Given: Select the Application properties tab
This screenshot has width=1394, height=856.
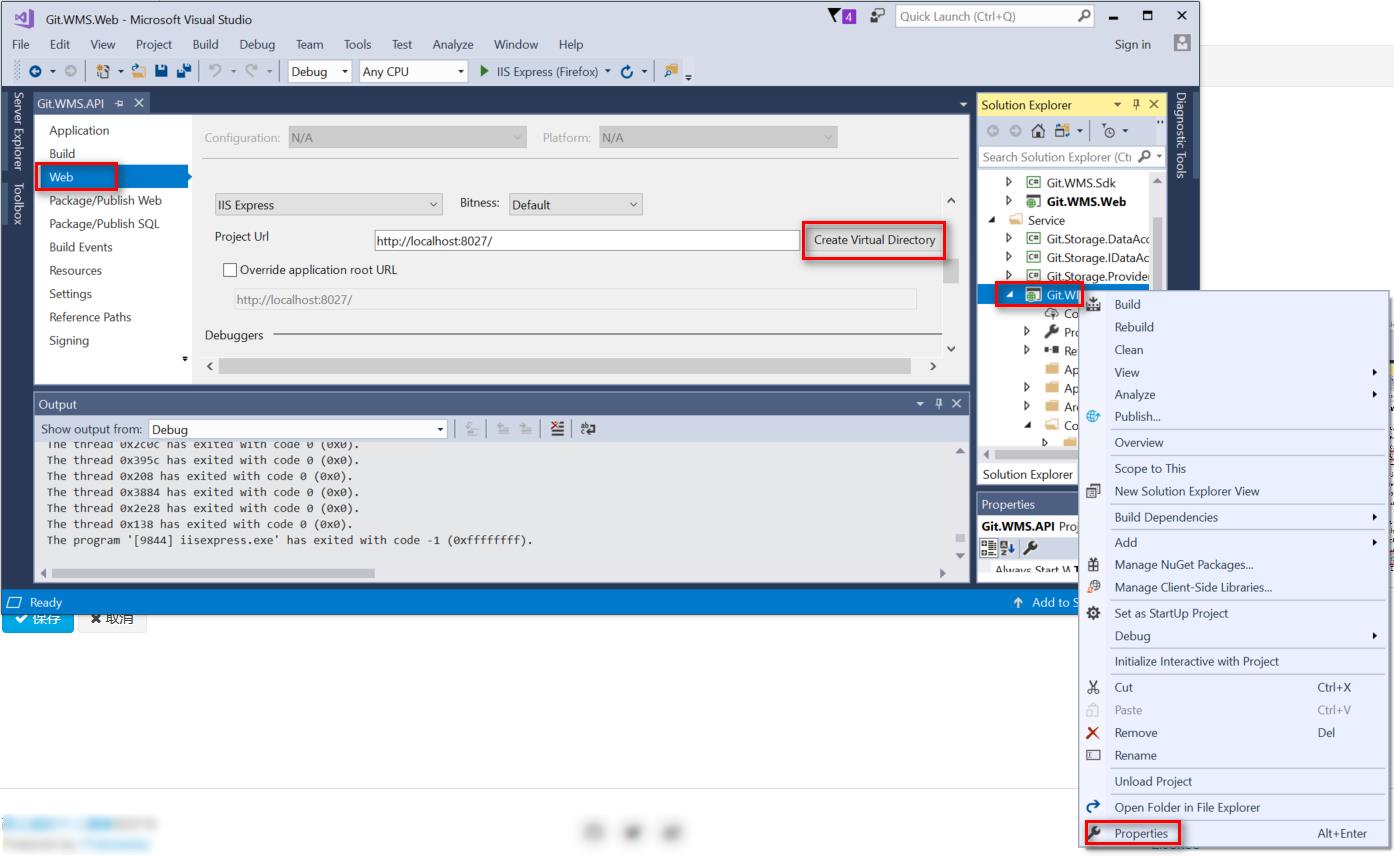Looking at the screenshot, I should [79, 130].
